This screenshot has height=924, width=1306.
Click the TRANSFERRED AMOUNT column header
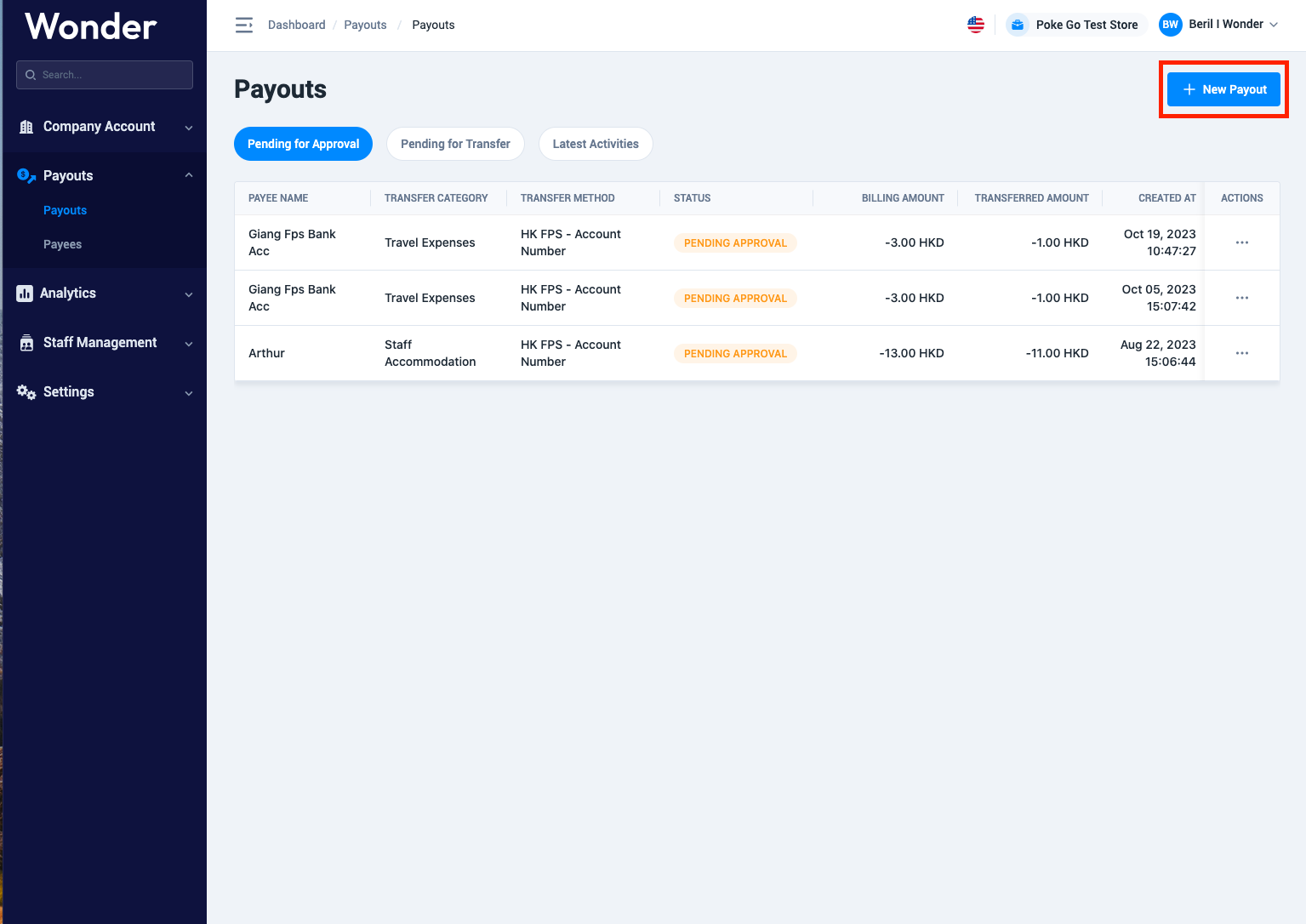tap(1031, 198)
